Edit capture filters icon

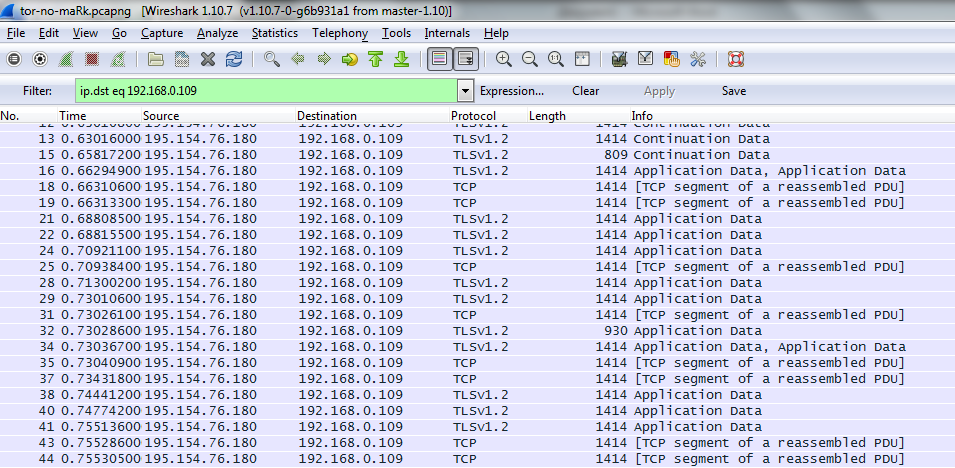pyautogui.click(x=619, y=59)
